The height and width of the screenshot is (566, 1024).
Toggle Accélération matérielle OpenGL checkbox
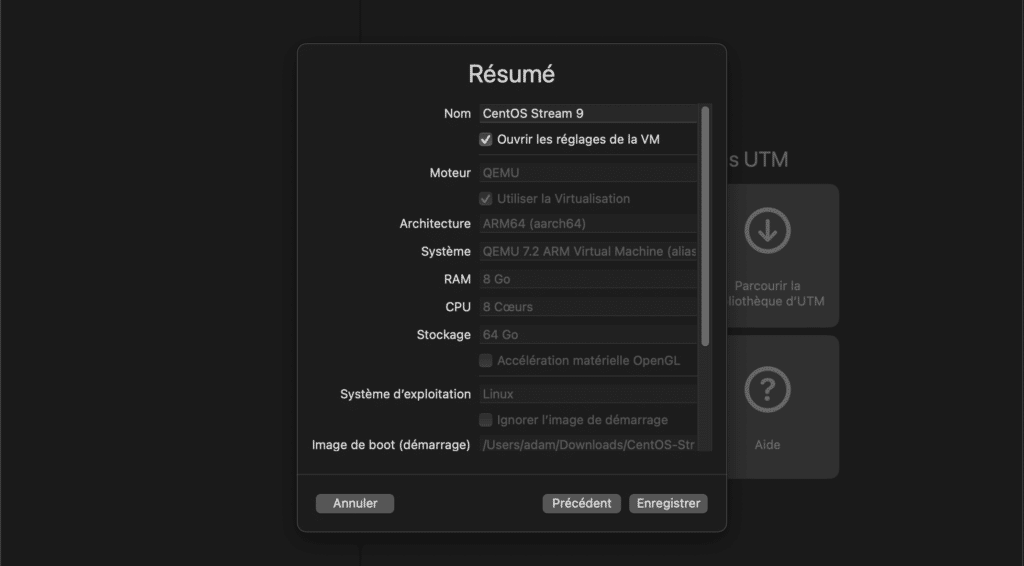coord(485,360)
